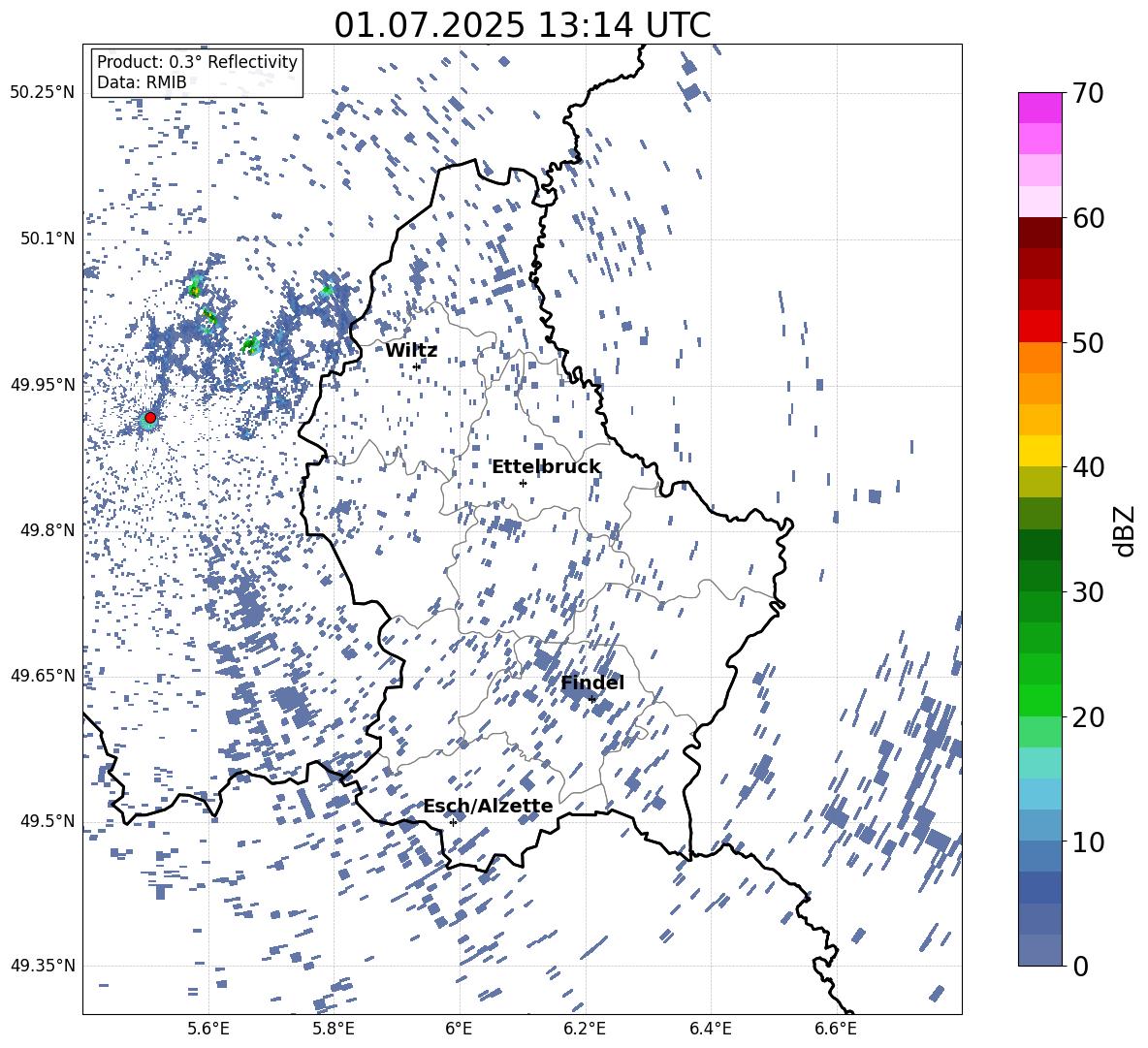Click the colorbar tick label 20
Screen dimensions: 1148x1048
tap(1088, 717)
